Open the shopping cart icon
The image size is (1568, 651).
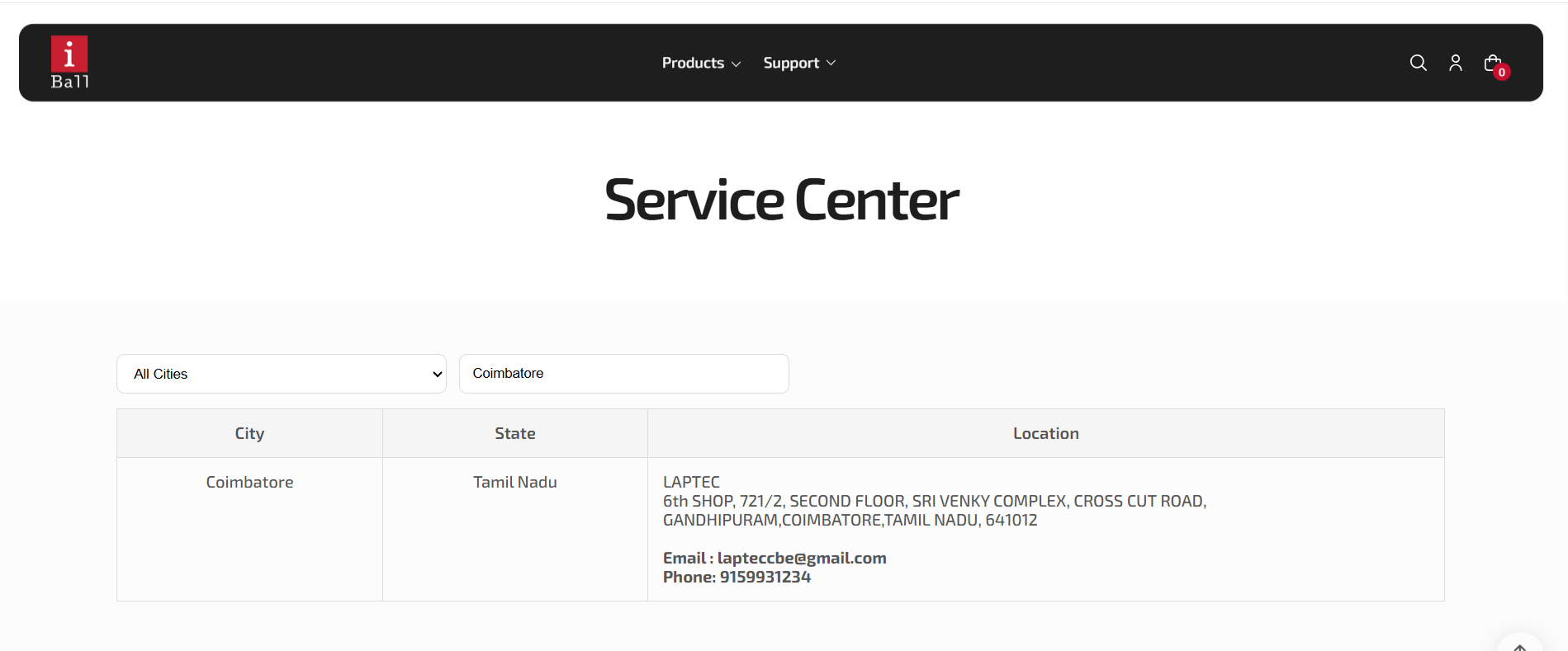[1492, 63]
